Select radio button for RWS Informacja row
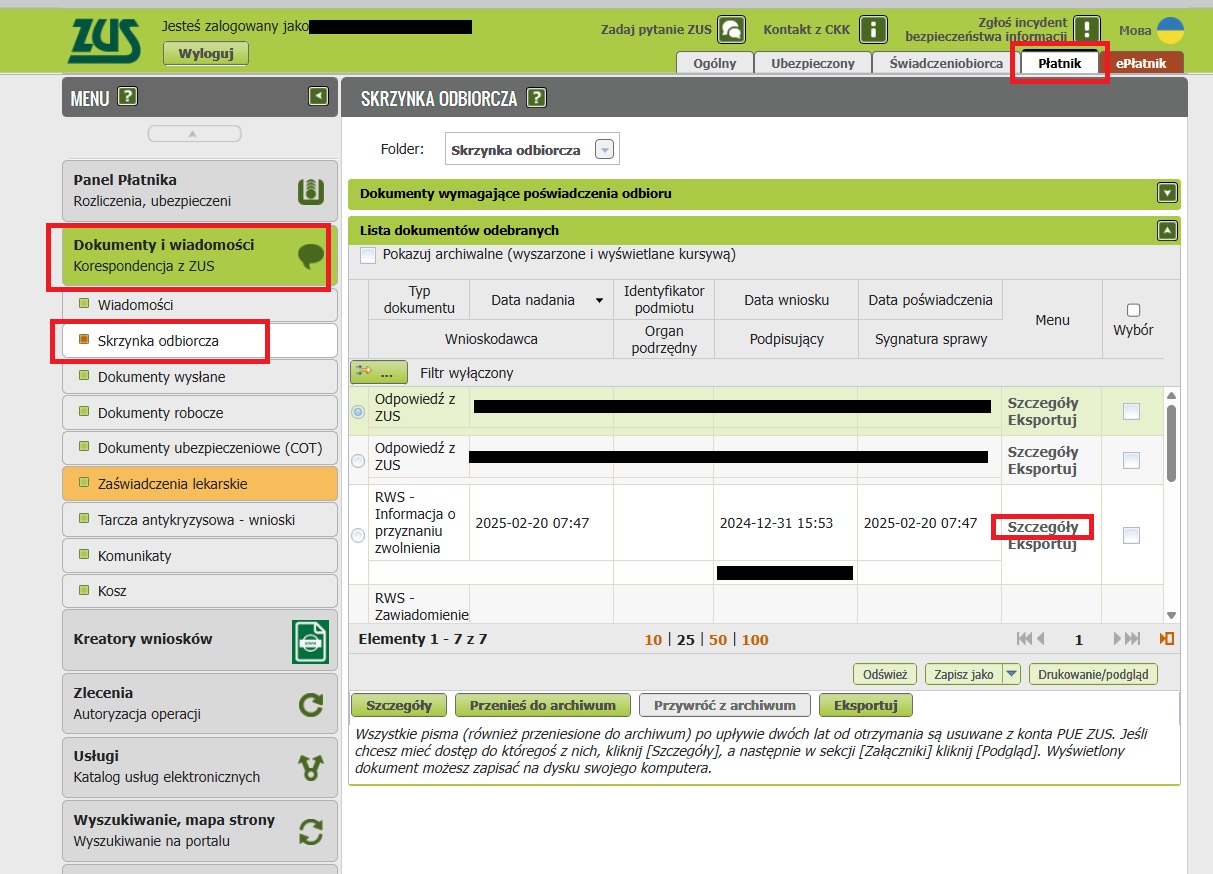 pos(359,535)
